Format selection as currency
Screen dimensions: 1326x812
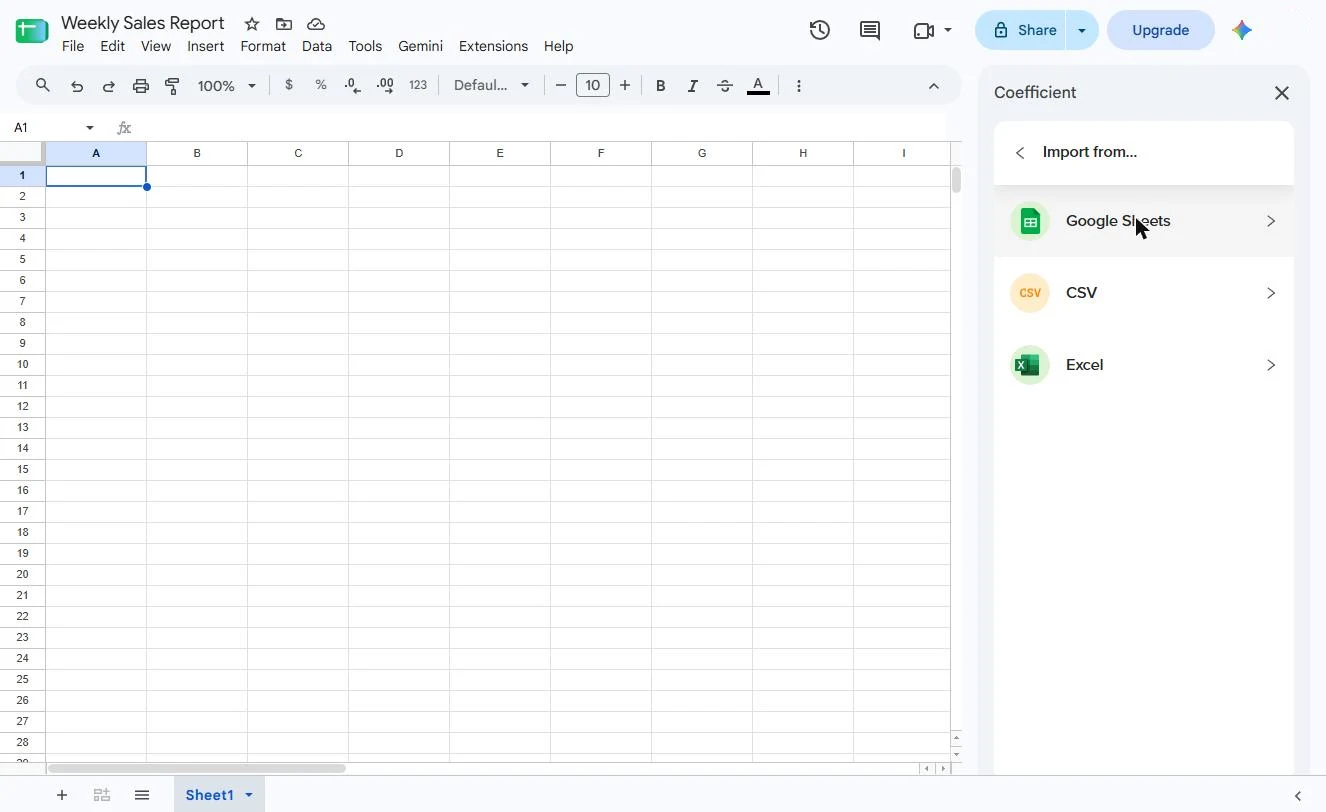click(289, 86)
